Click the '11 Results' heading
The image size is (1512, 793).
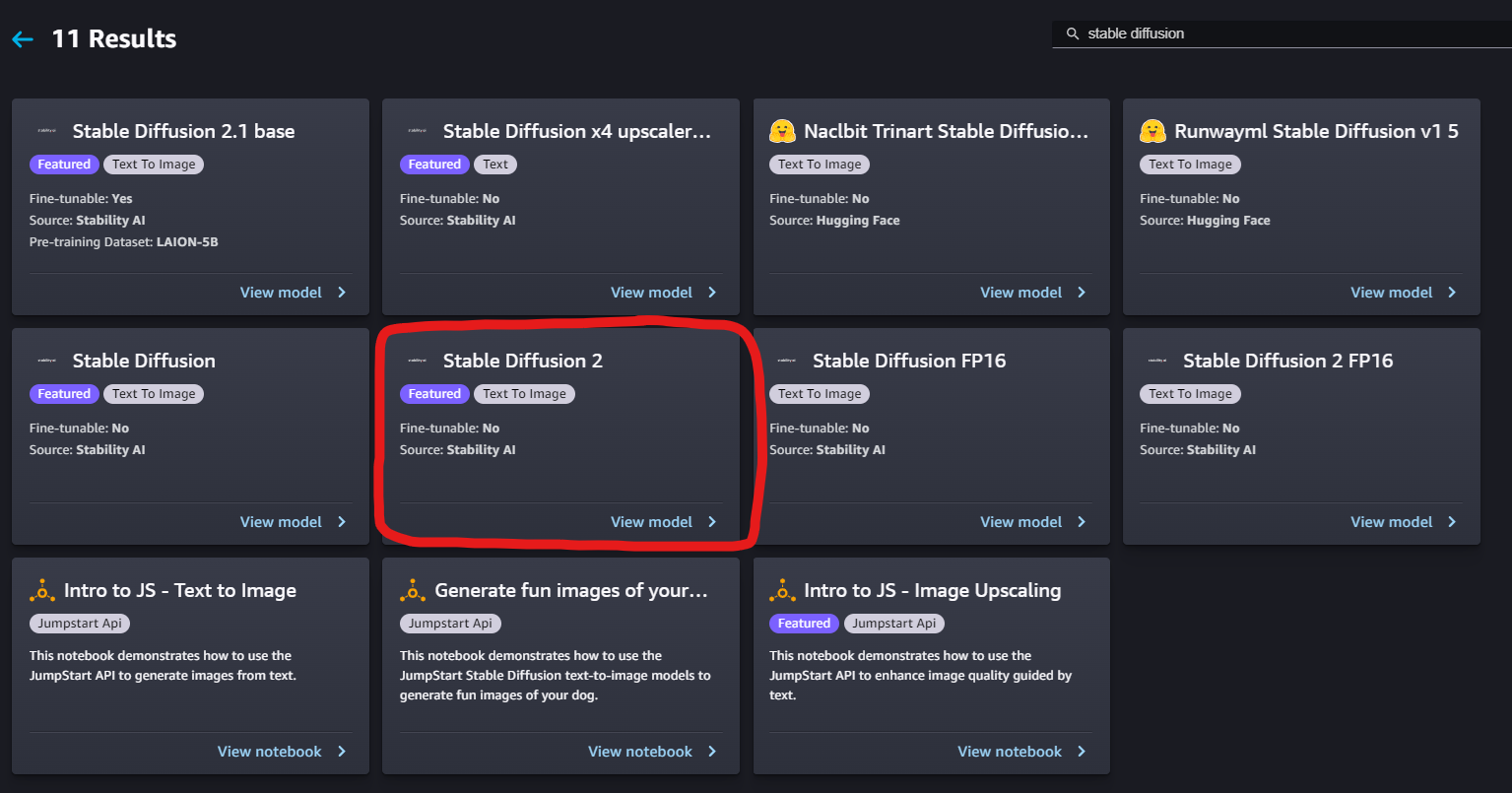(114, 39)
